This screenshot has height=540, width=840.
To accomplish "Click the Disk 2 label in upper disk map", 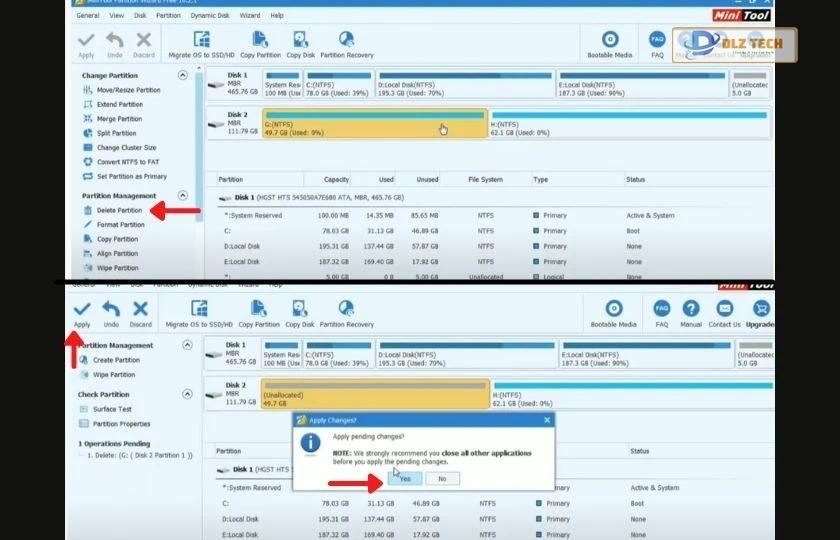I will [237, 115].
